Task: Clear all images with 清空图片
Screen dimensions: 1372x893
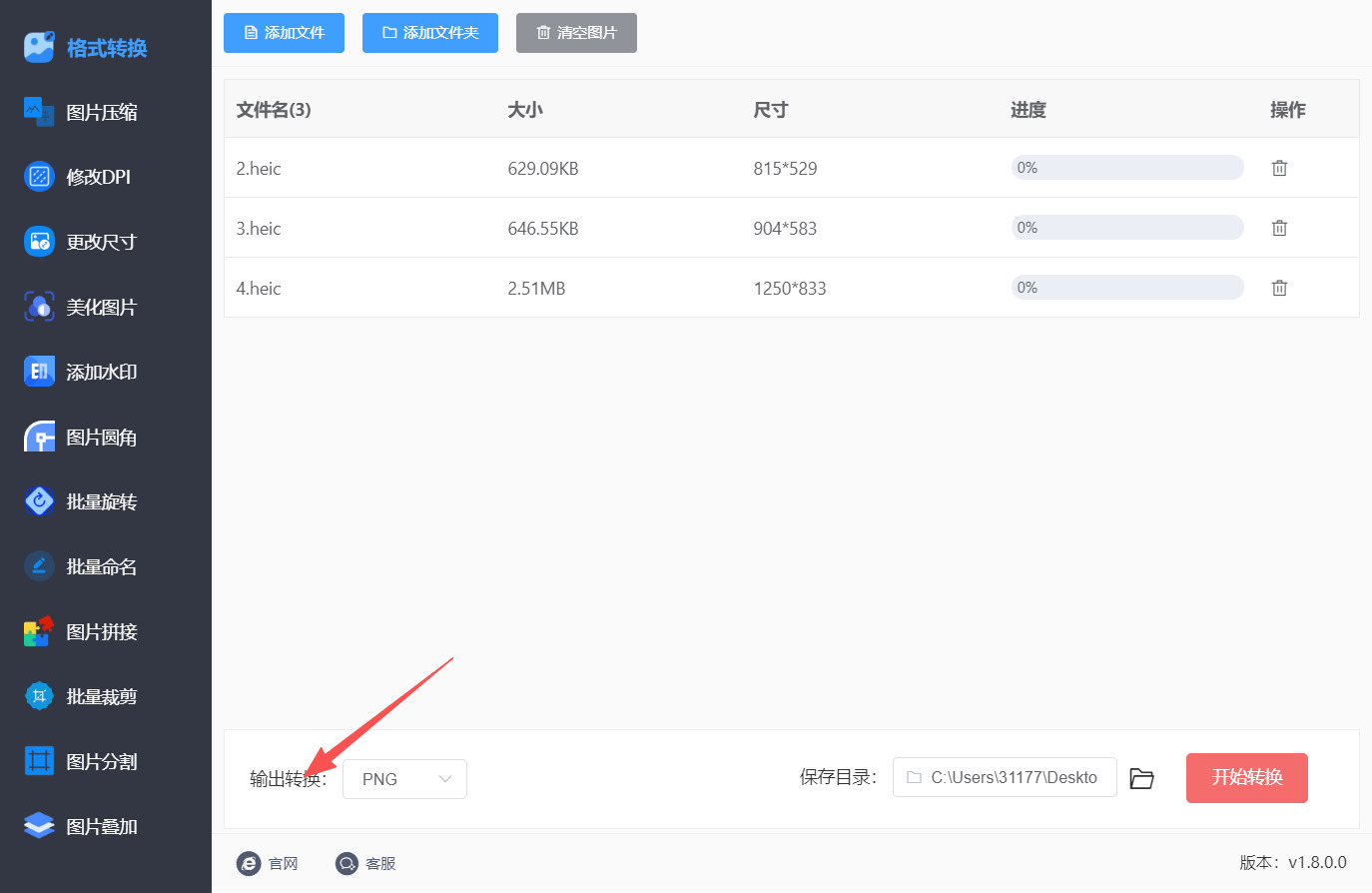Action: pyautogui.click(x=576, y=33)
